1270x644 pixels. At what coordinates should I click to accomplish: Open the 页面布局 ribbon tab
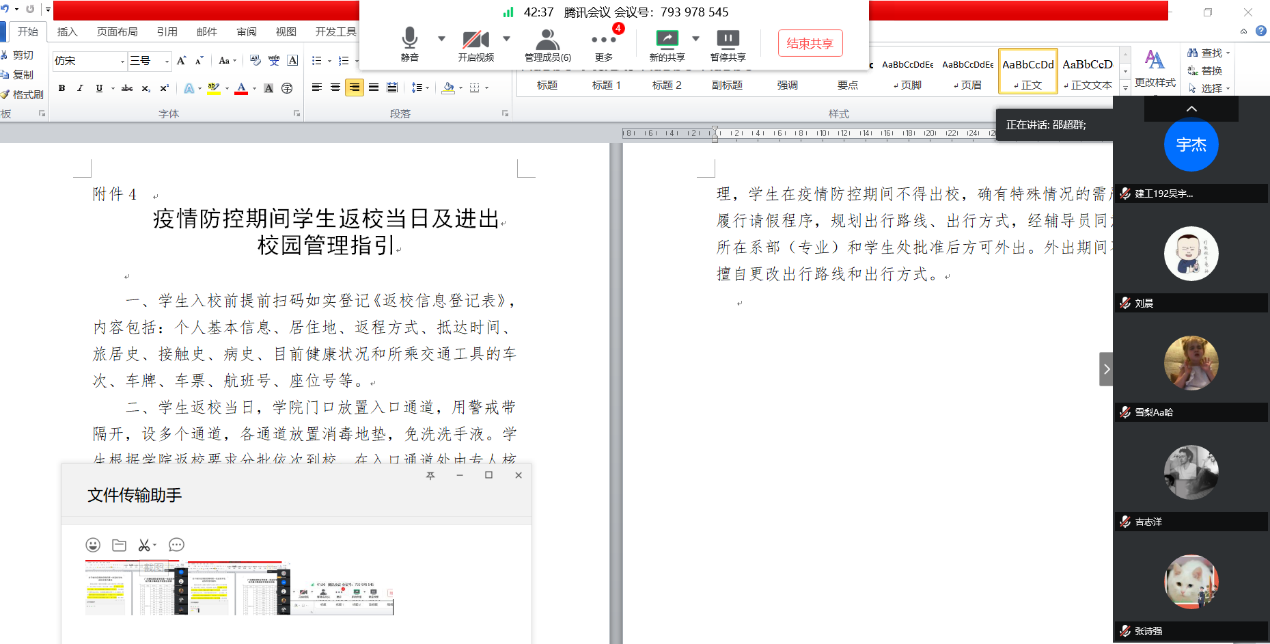coord(117,31)
